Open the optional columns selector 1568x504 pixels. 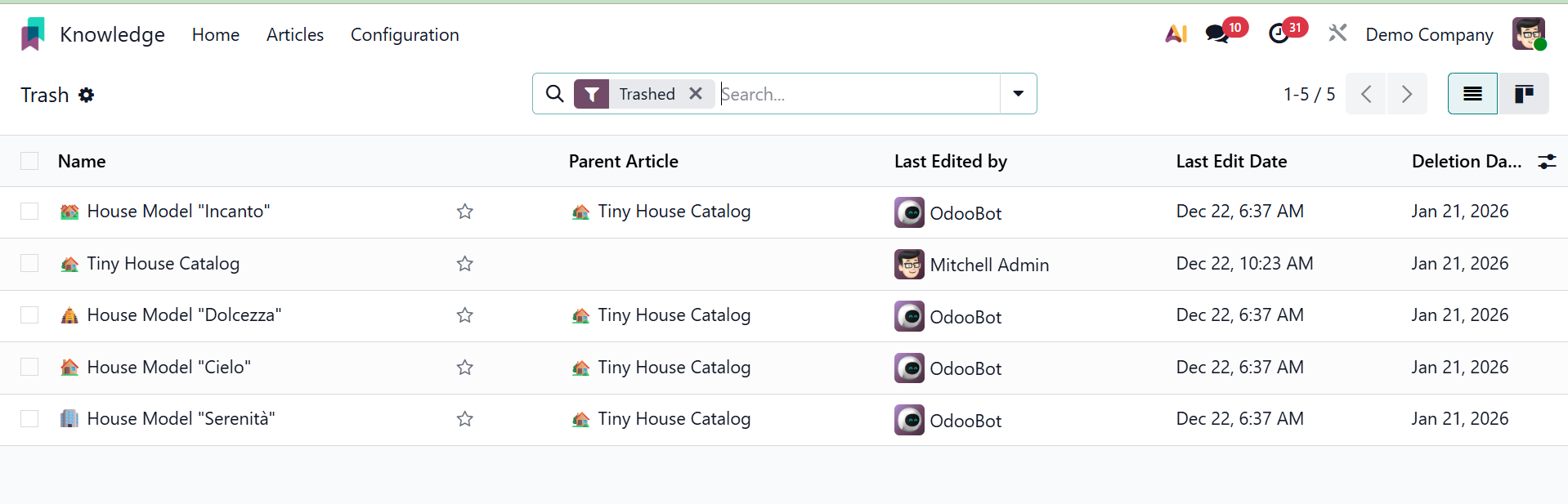point(1547,162)
